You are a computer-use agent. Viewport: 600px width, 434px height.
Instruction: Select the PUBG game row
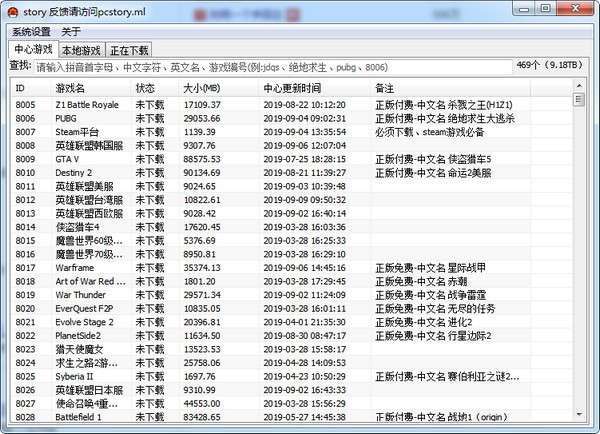click(x=291, y=118)
